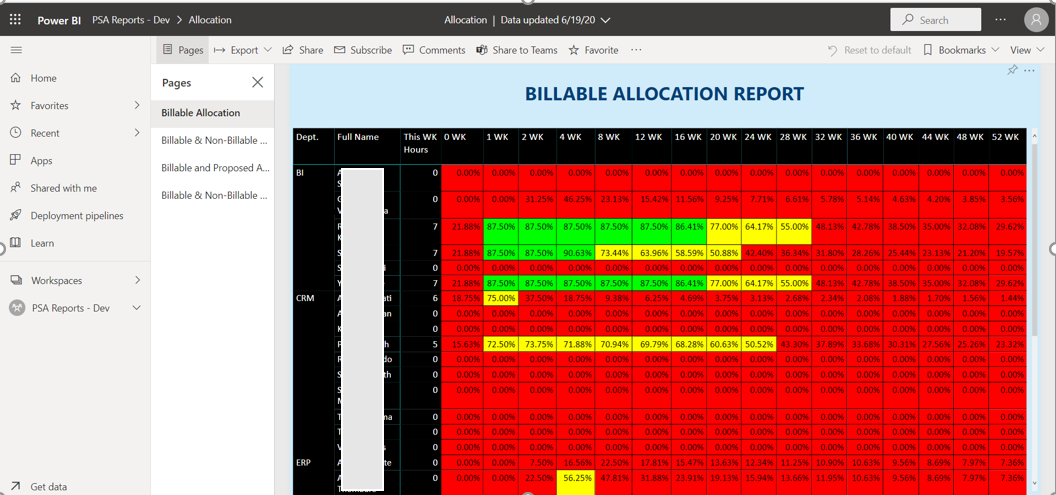Screen dimensions: 1056x495
Task: Expand the Export dropdown
Action: [x=243, y=50]
